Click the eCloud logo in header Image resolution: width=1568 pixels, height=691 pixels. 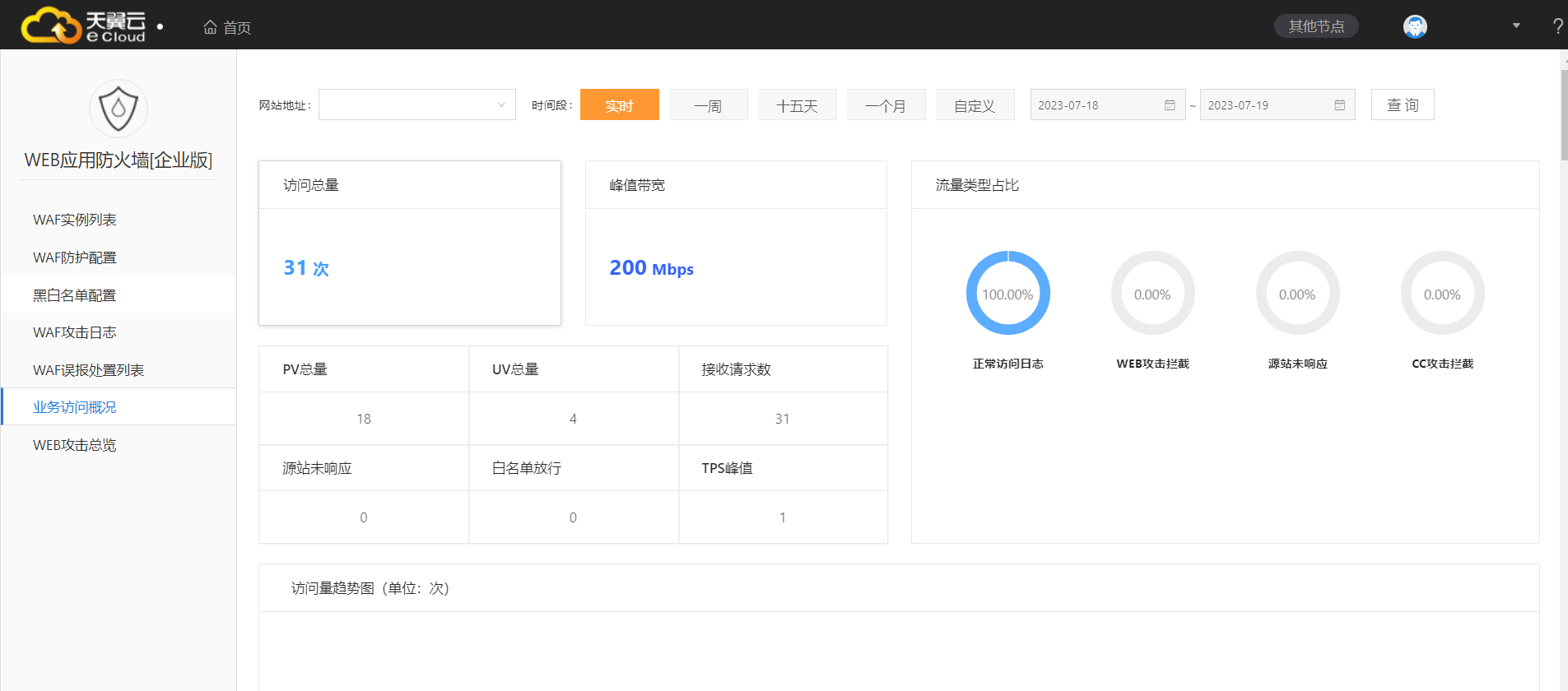pyautogui.click(x=83, y=26)
